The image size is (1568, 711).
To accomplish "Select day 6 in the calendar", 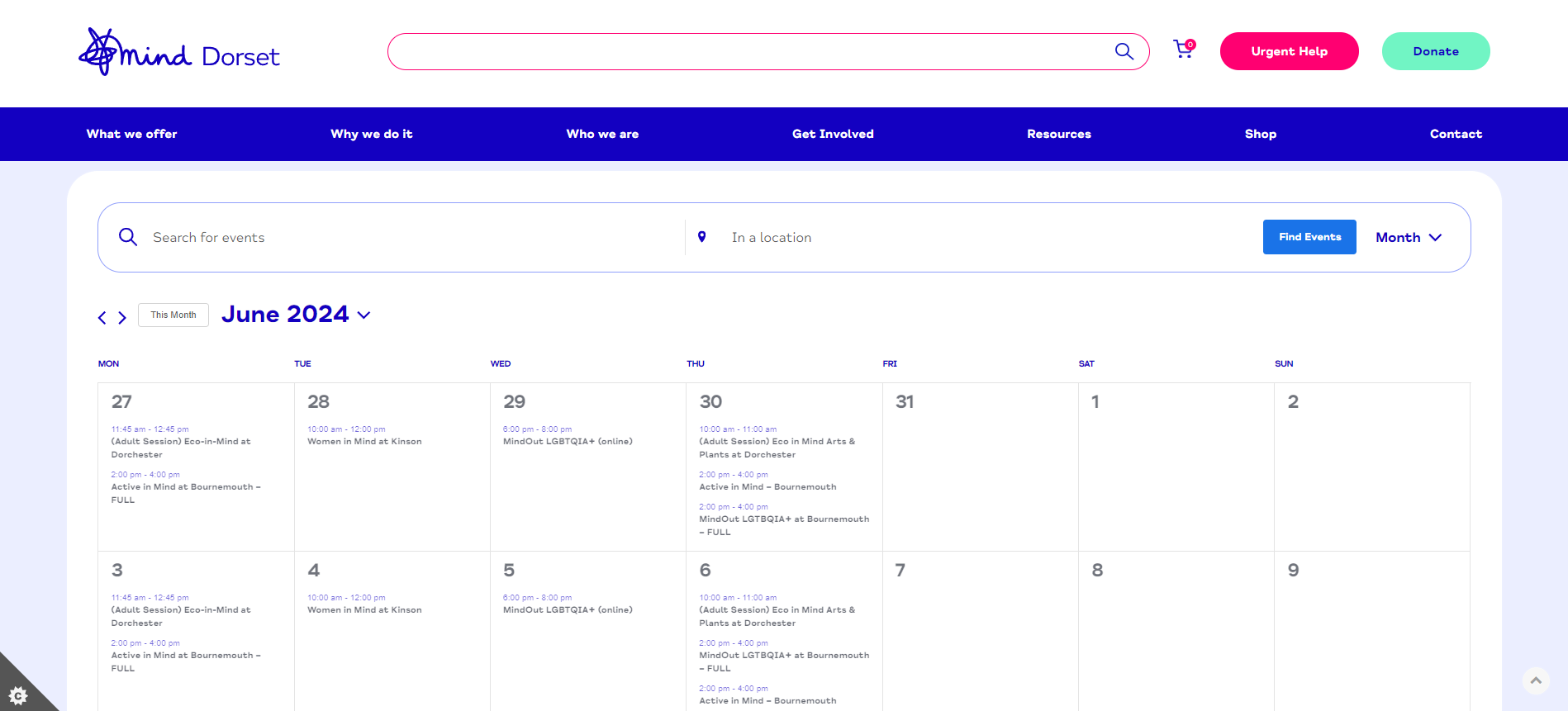I will [x=706, y=570].
